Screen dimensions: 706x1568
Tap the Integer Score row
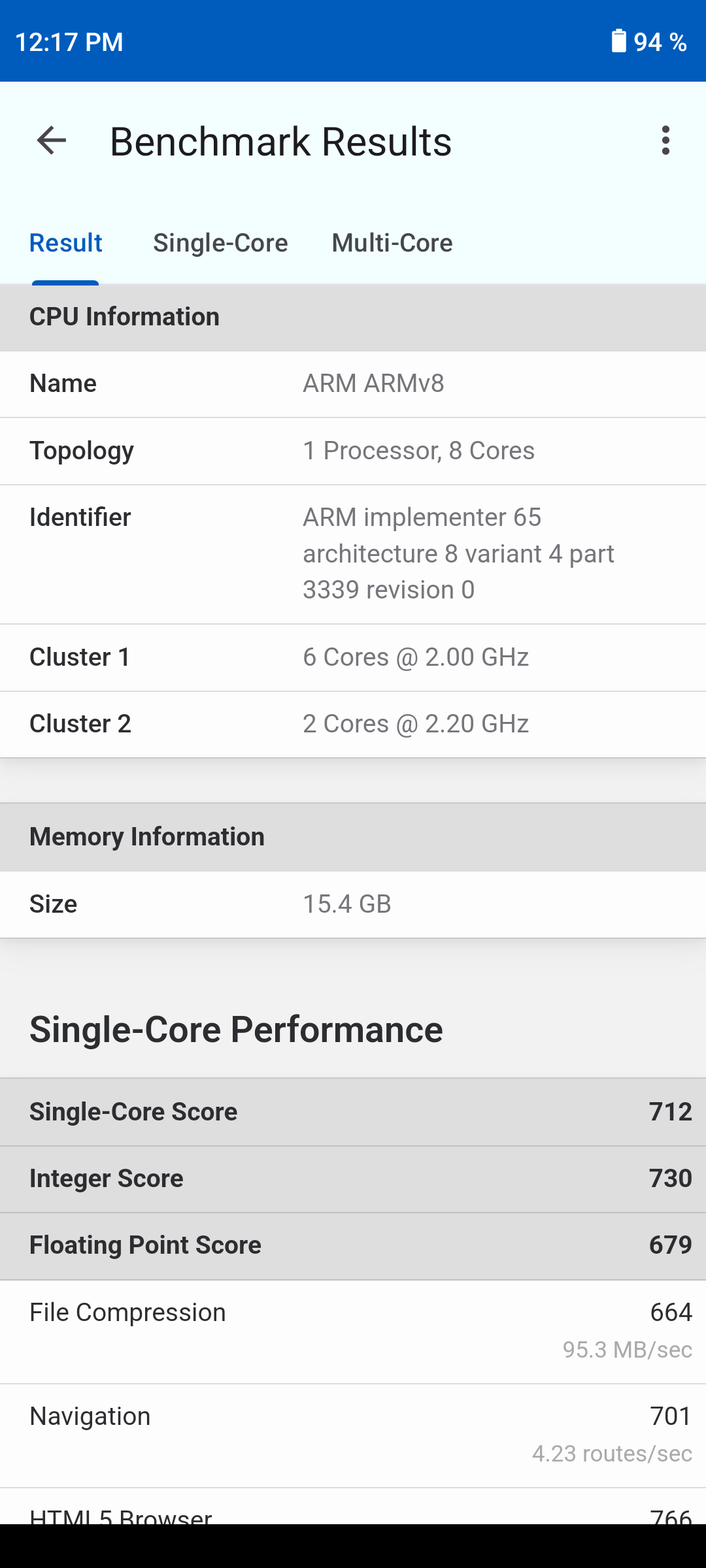353,1179
